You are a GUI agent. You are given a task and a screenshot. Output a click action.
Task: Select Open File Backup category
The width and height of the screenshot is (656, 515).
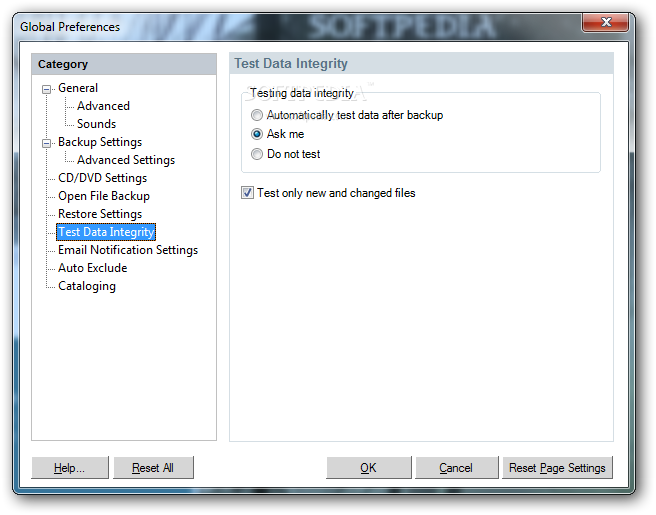(104, 196)
